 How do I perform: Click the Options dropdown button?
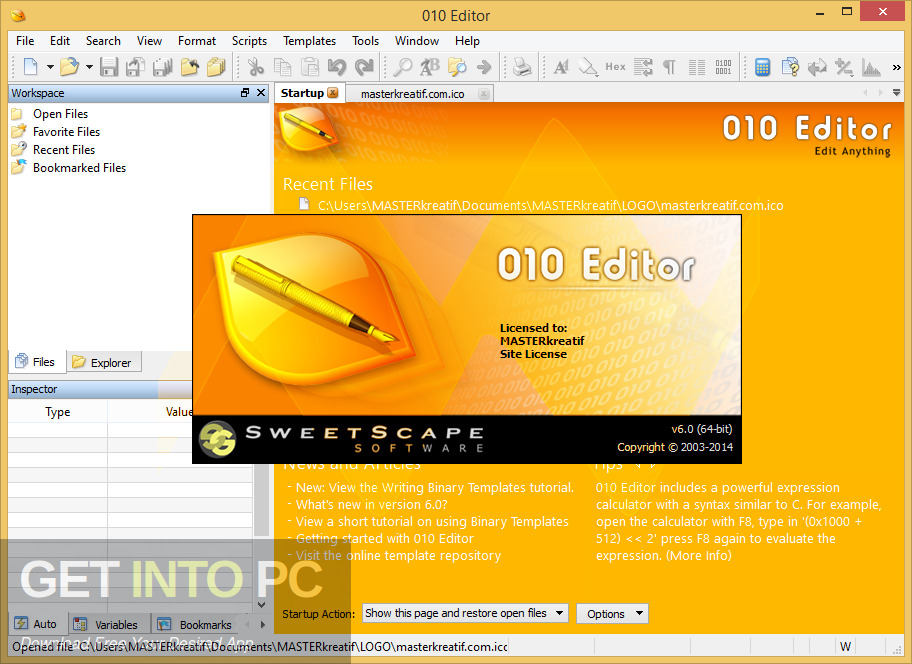[x=612, y=613]
